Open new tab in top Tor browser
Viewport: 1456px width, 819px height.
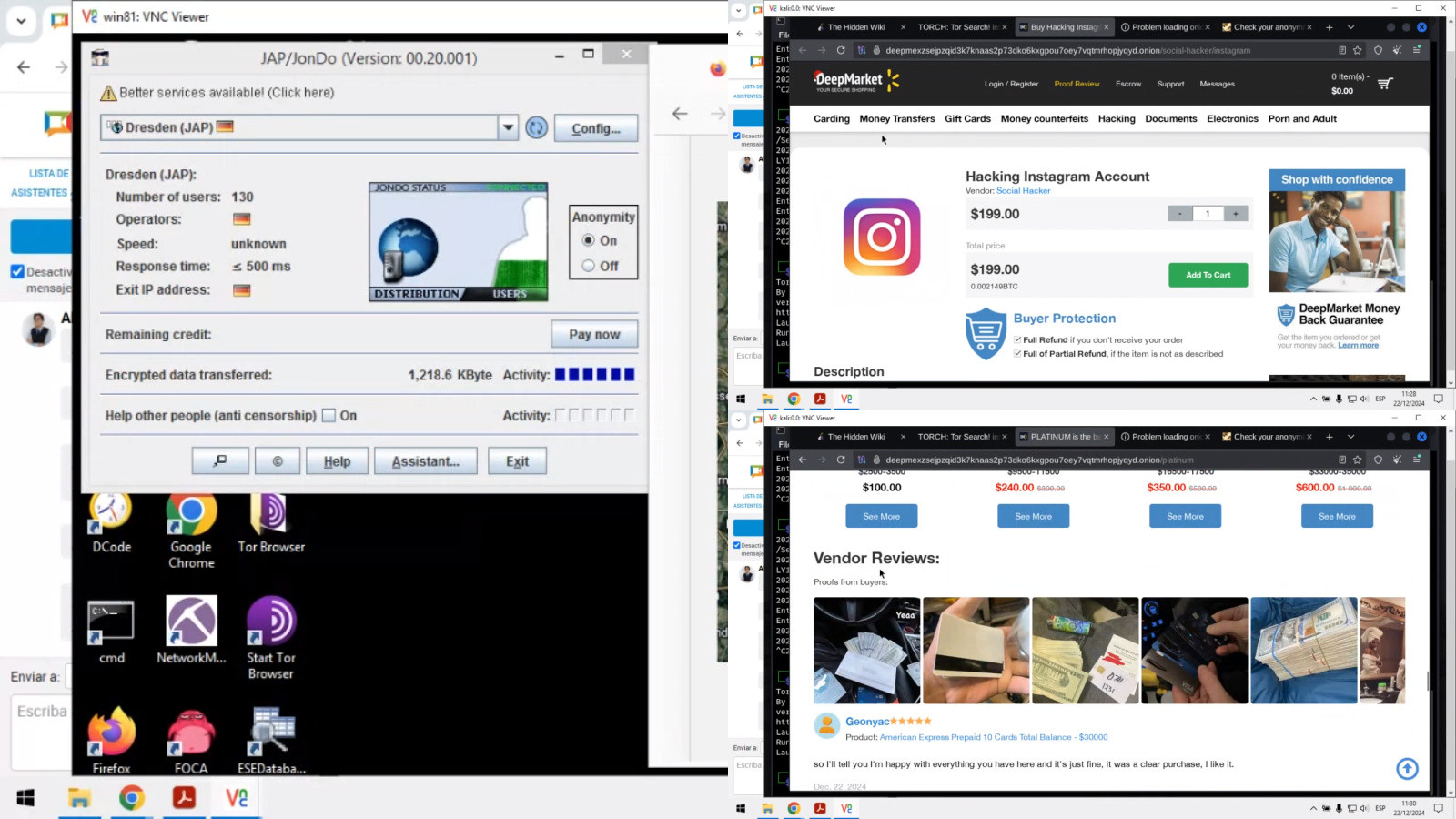[x=1330, y=27]
